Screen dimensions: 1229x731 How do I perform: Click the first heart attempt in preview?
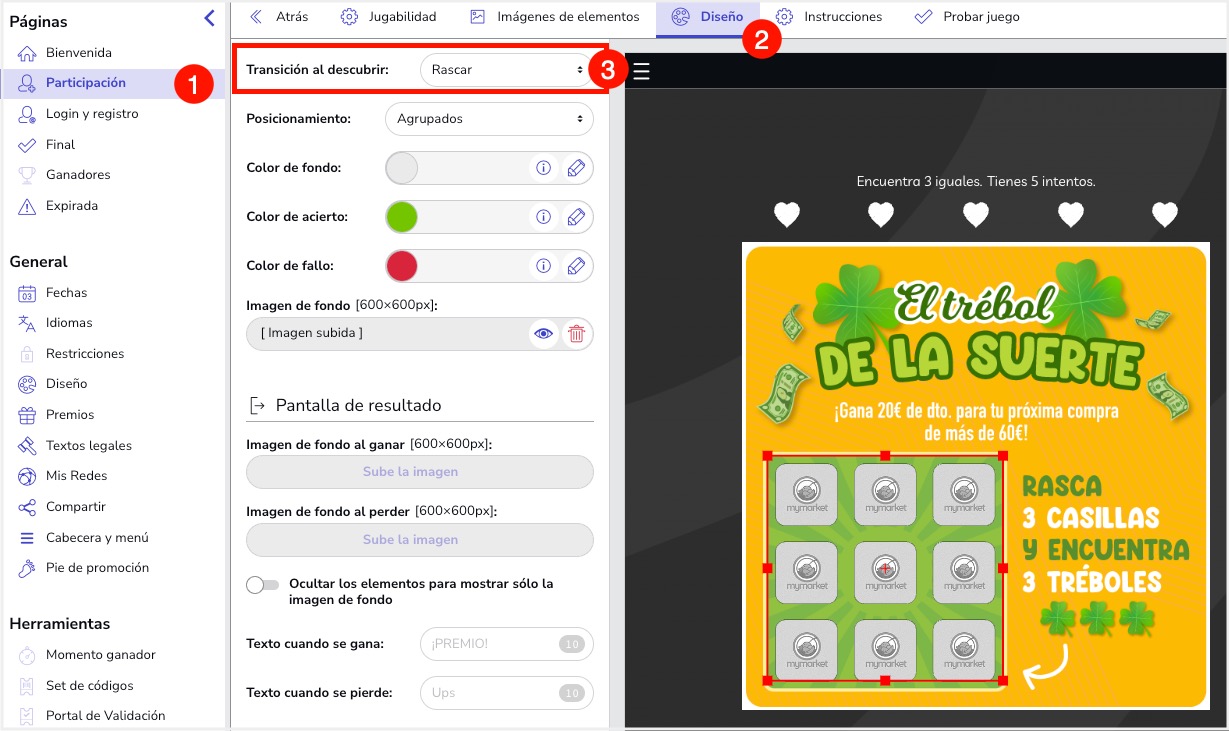point(787,214)
